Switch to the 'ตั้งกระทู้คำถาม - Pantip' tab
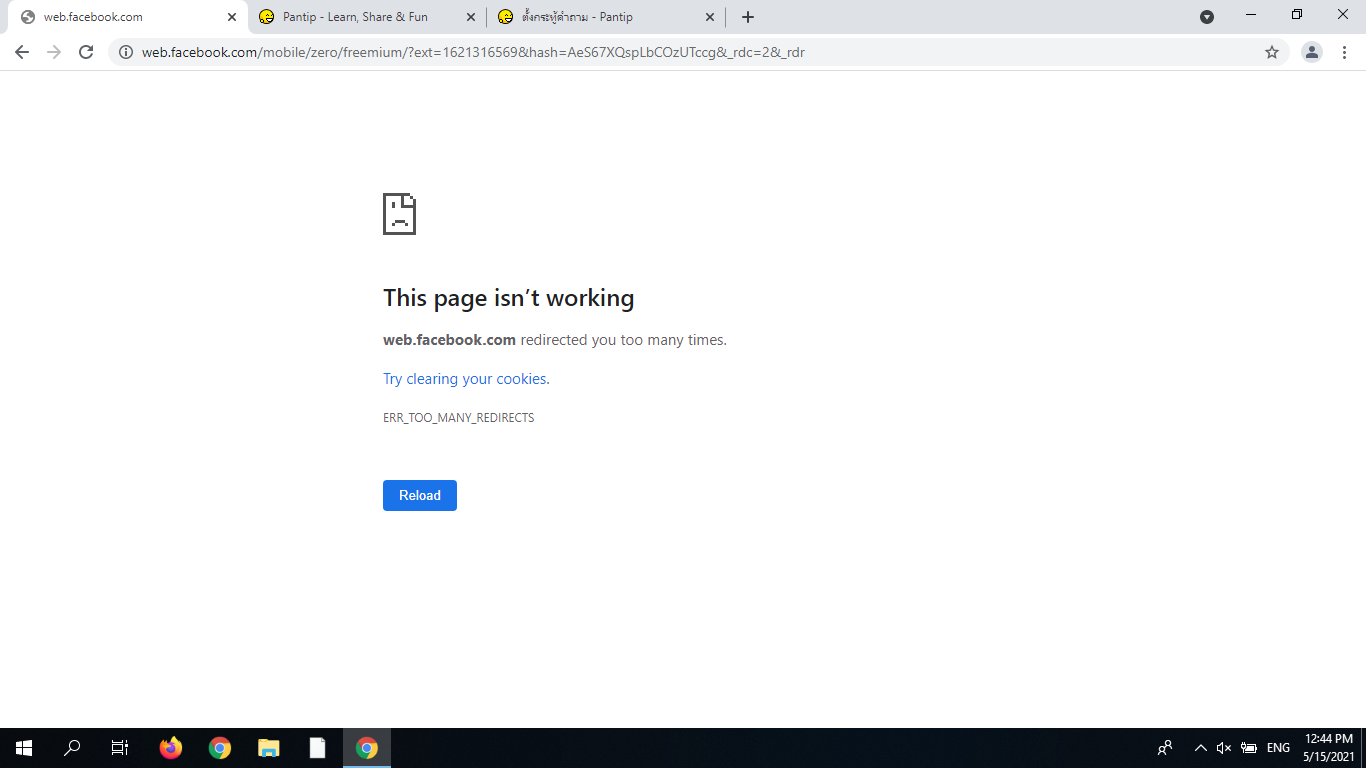 606,17
